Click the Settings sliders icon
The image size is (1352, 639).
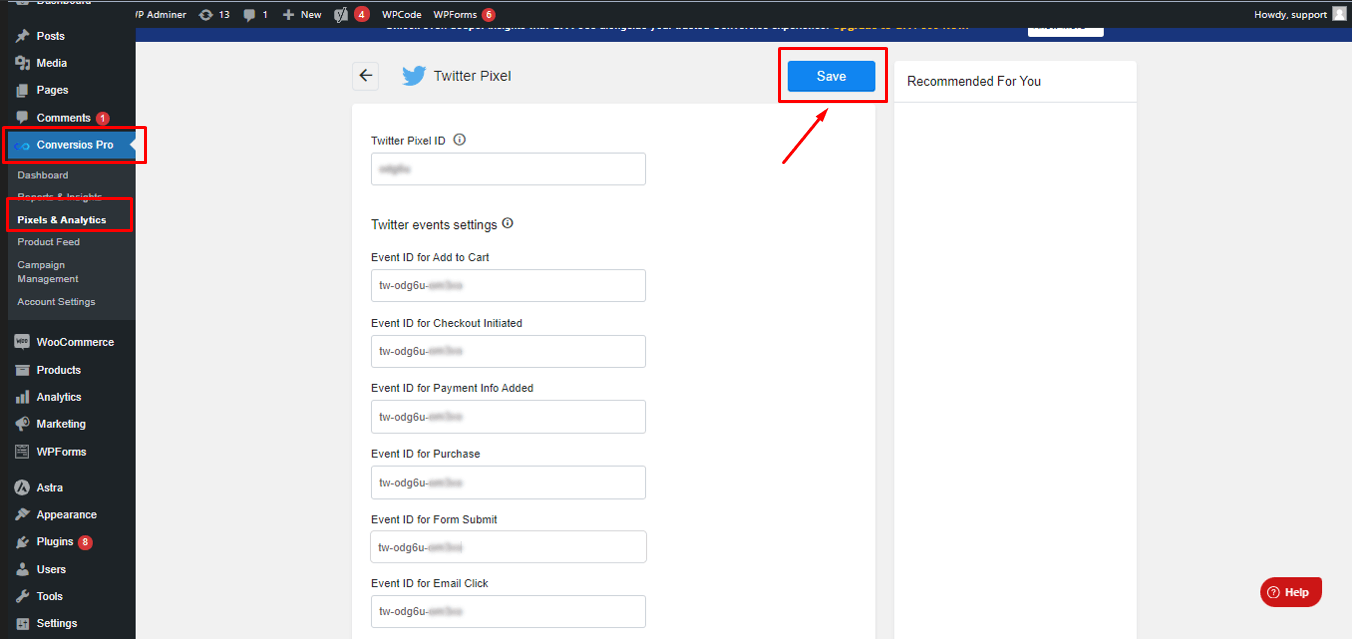tap(22, 623)
